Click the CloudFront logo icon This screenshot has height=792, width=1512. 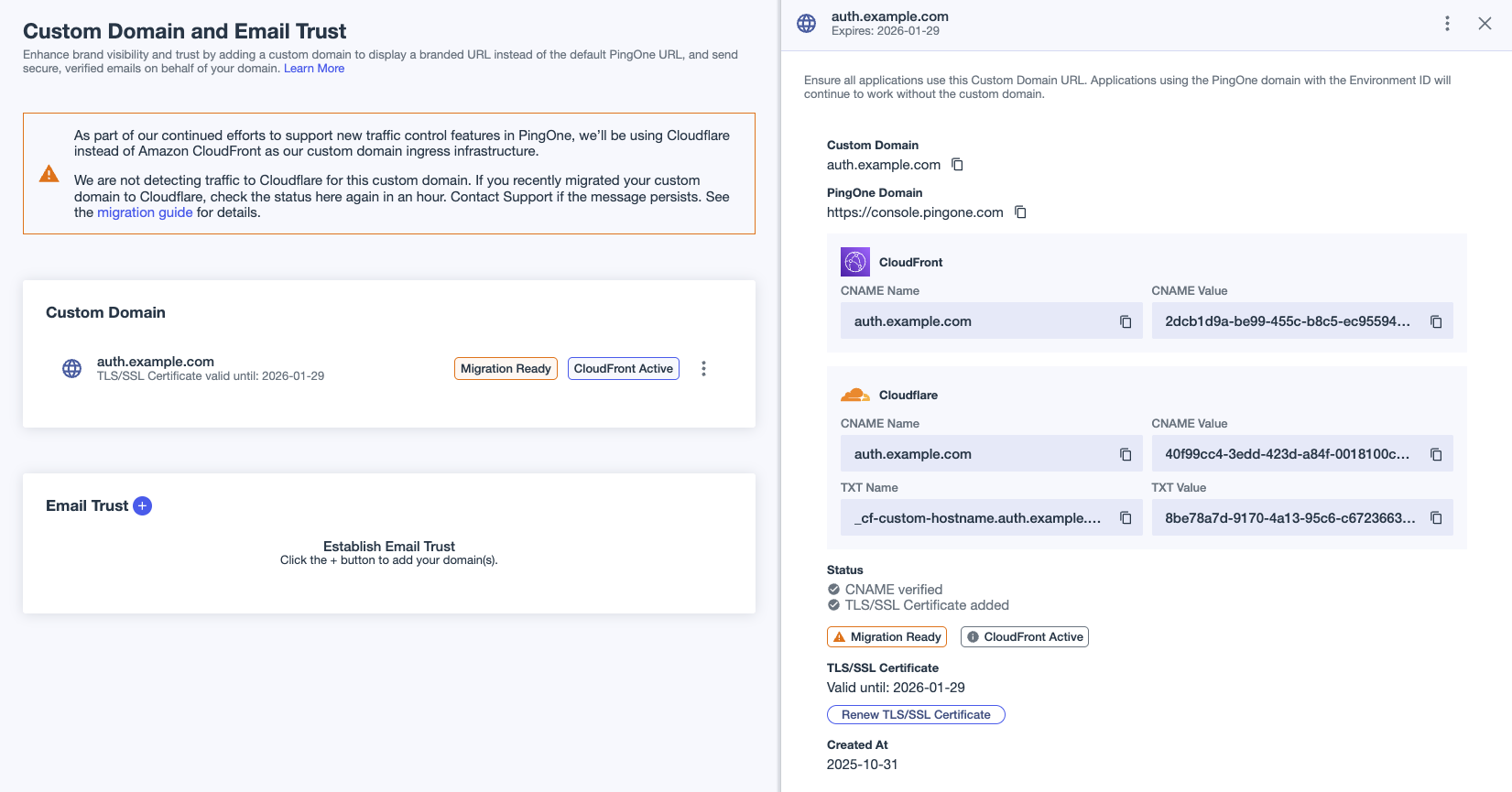[855, 262]
